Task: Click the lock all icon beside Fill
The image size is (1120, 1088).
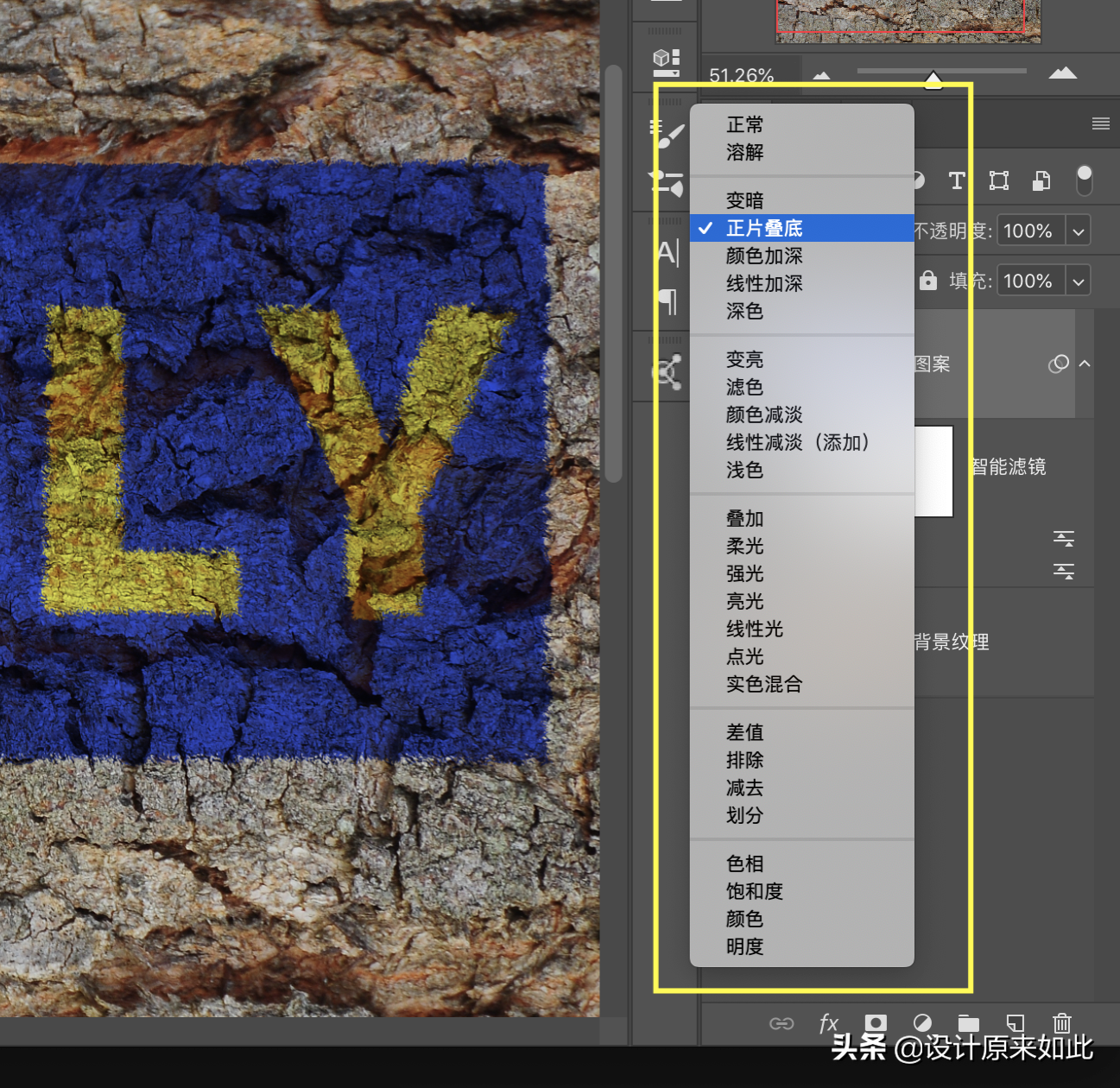Action: 928,281
